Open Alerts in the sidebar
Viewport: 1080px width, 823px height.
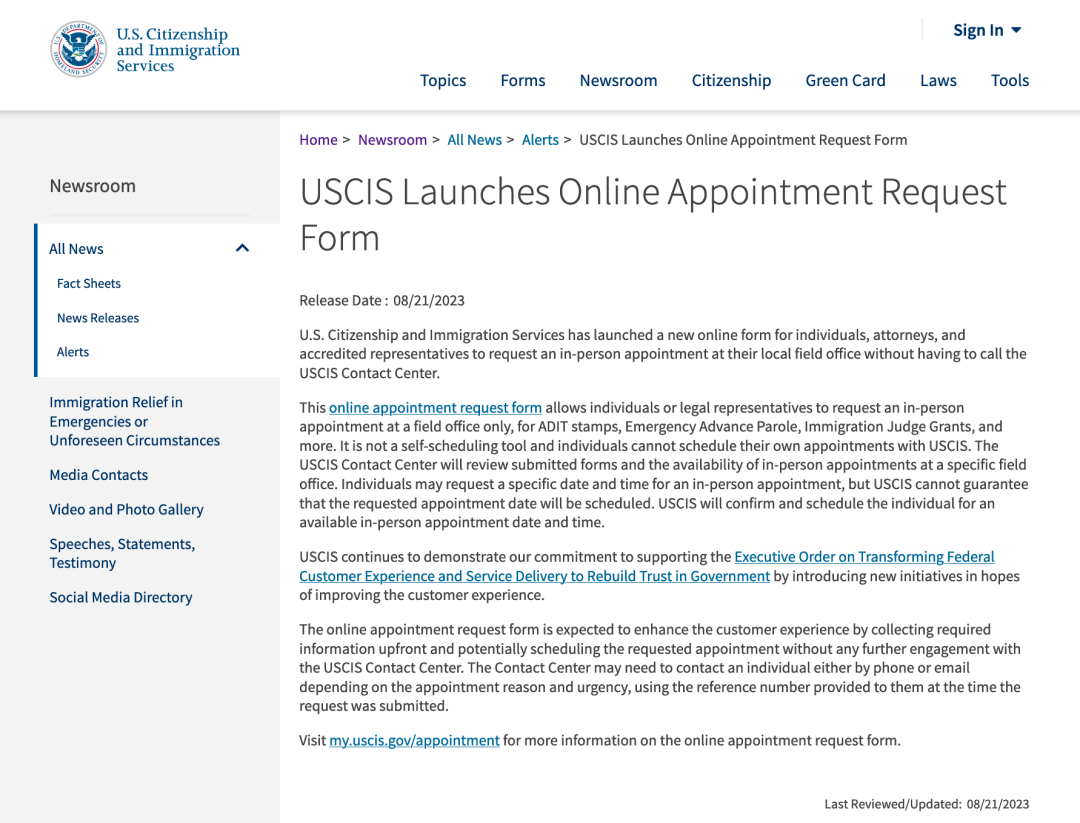tap(73, 352)
